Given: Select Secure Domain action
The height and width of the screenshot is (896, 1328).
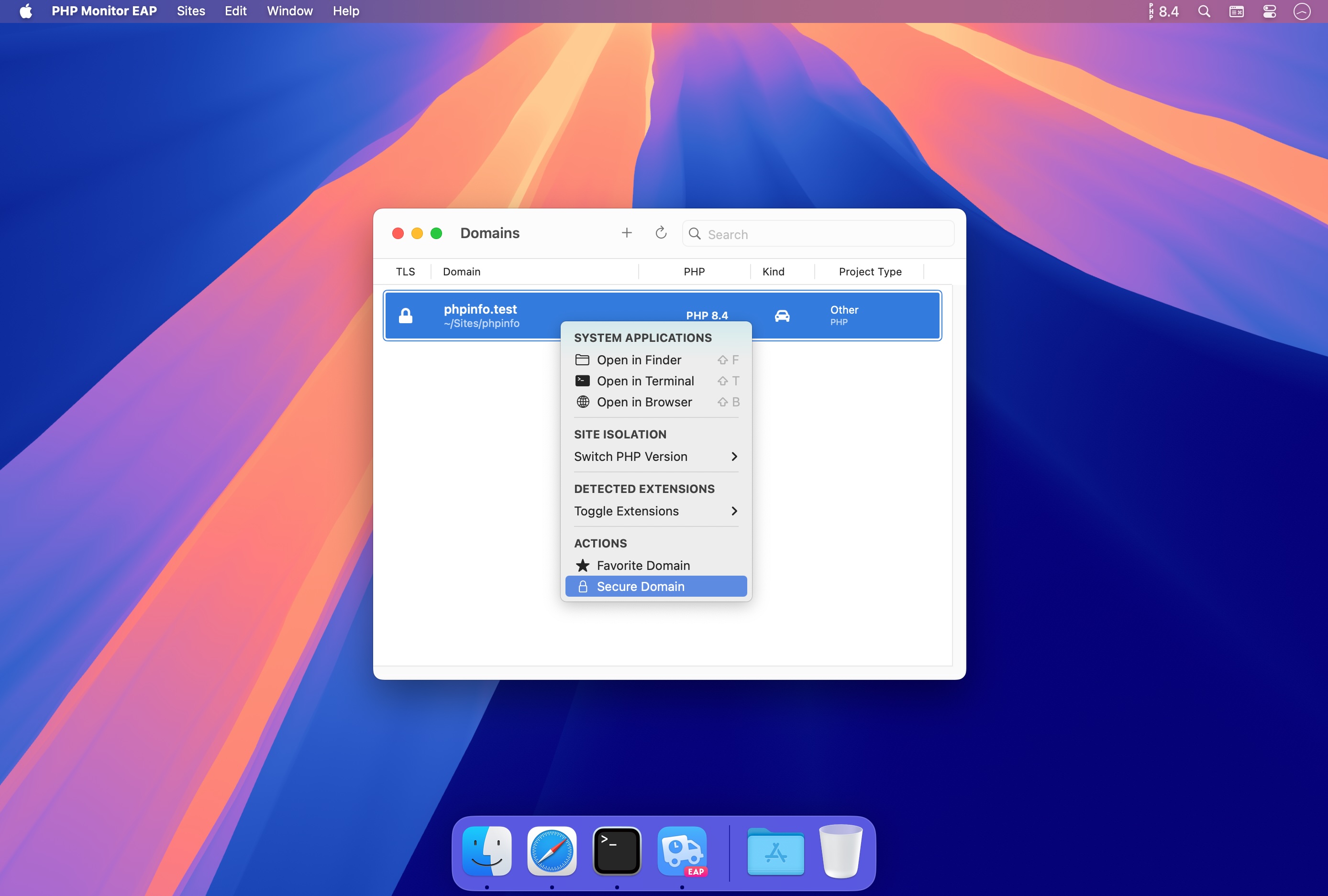Looking at the screenshot, I should click(655, 587).
